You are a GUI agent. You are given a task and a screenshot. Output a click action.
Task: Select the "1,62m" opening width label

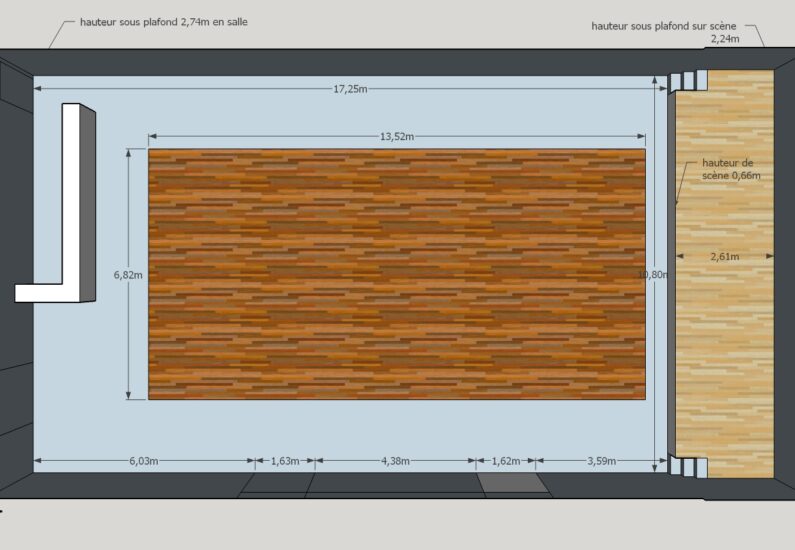506,461
